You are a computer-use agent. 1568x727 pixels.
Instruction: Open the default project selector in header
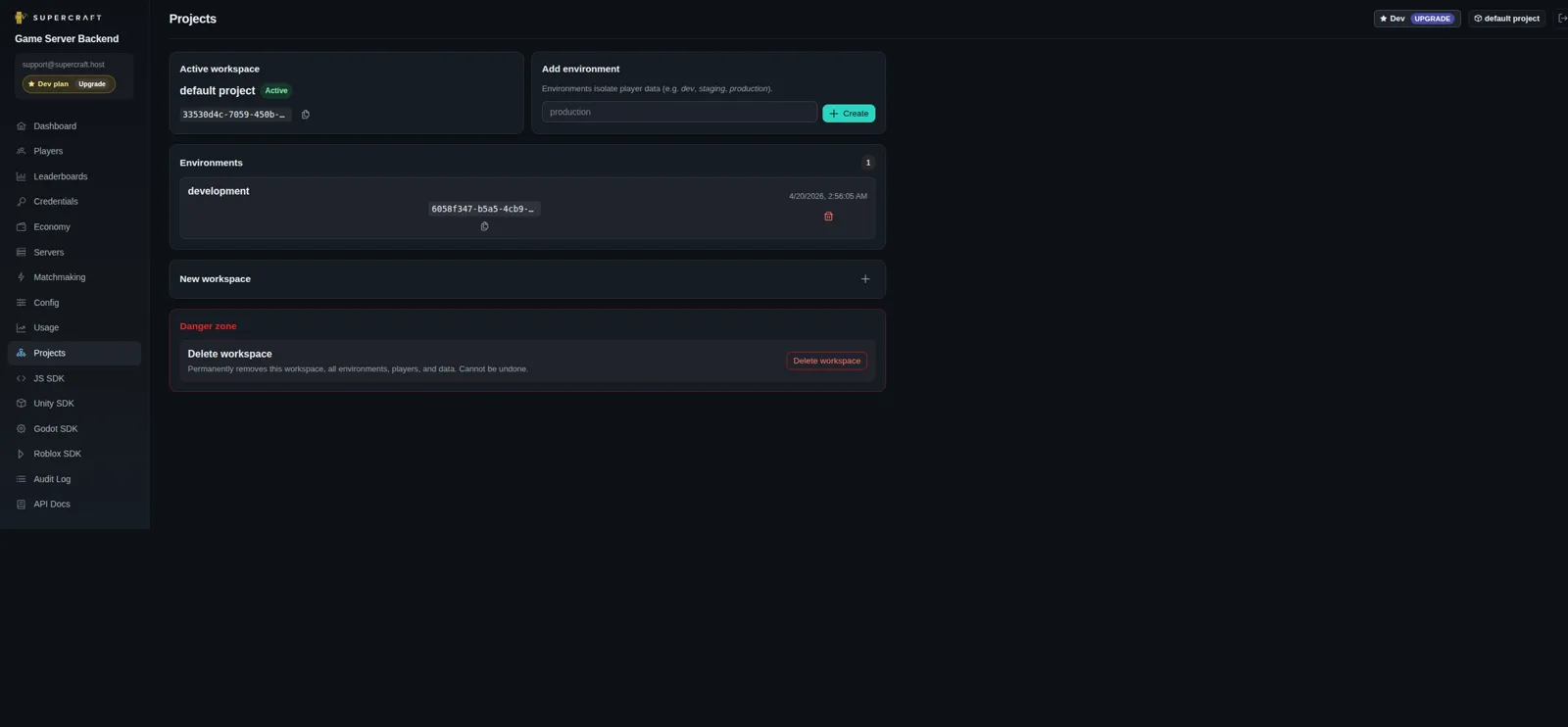(1507, 19)
